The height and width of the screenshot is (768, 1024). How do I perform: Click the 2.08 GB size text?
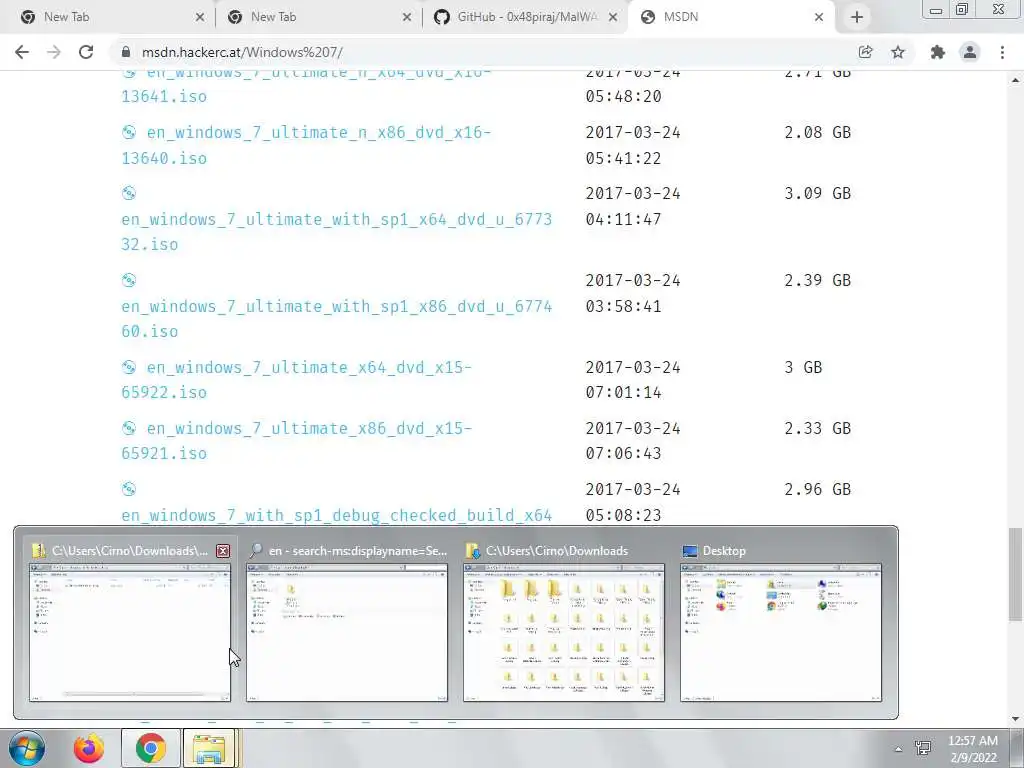tap(818, 133)
